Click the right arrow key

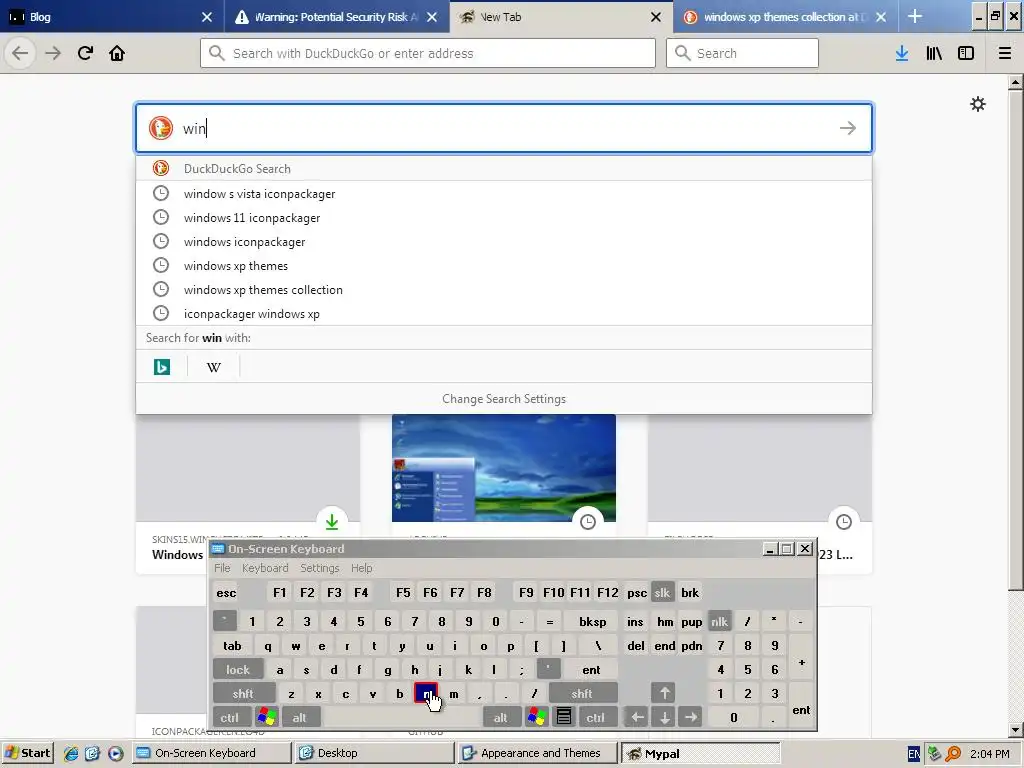[690, 718]
